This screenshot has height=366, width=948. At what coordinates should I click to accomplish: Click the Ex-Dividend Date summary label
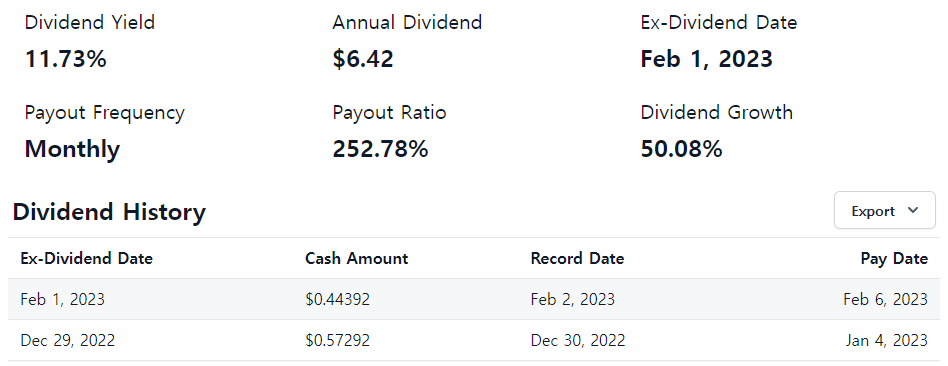pyautogui.click(x=719, y=23)
